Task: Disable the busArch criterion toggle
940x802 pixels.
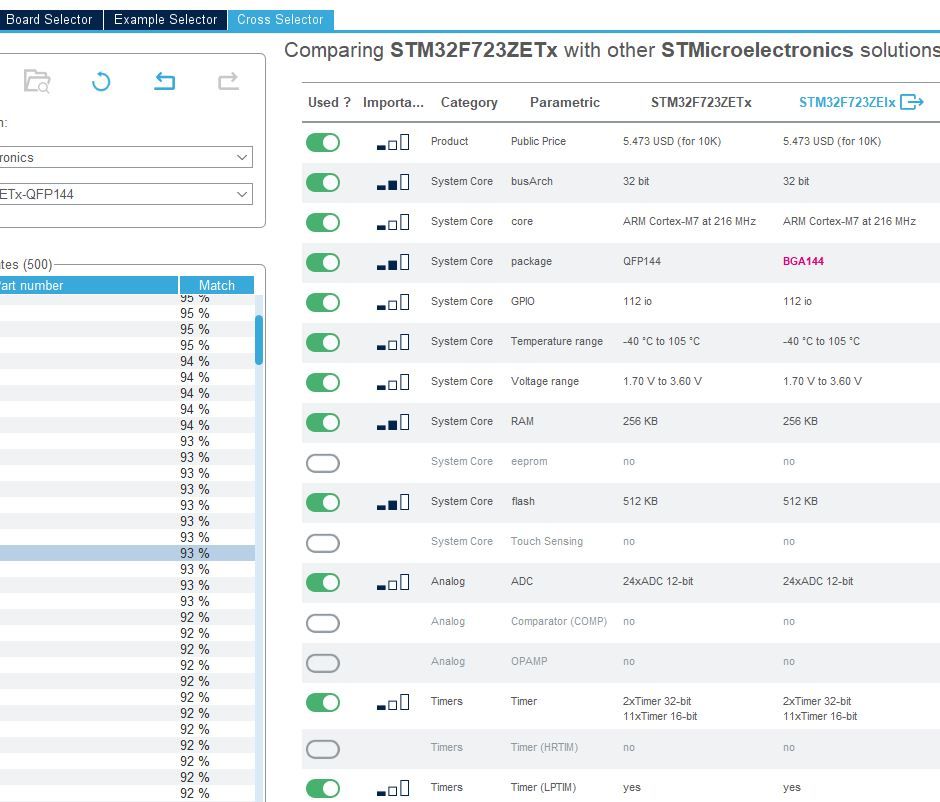Action: pyautogui.click(x=323, y=182)
